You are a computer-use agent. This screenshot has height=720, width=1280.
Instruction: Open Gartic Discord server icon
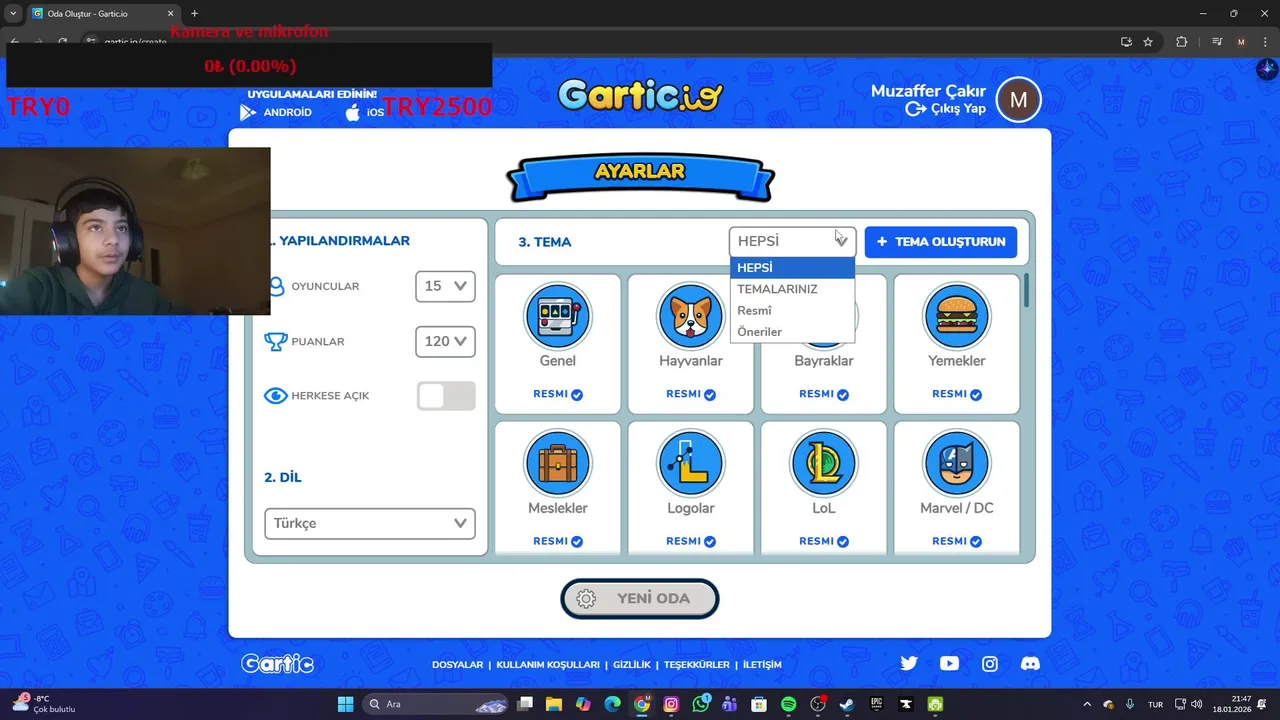(x=1030, y=663)
